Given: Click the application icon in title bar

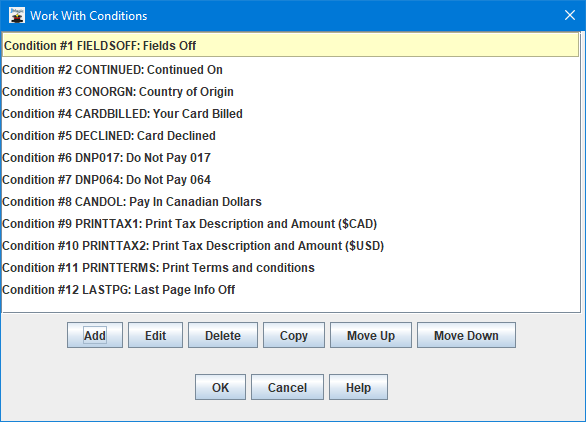Looking at the screenshot, I should click(17, 15).
